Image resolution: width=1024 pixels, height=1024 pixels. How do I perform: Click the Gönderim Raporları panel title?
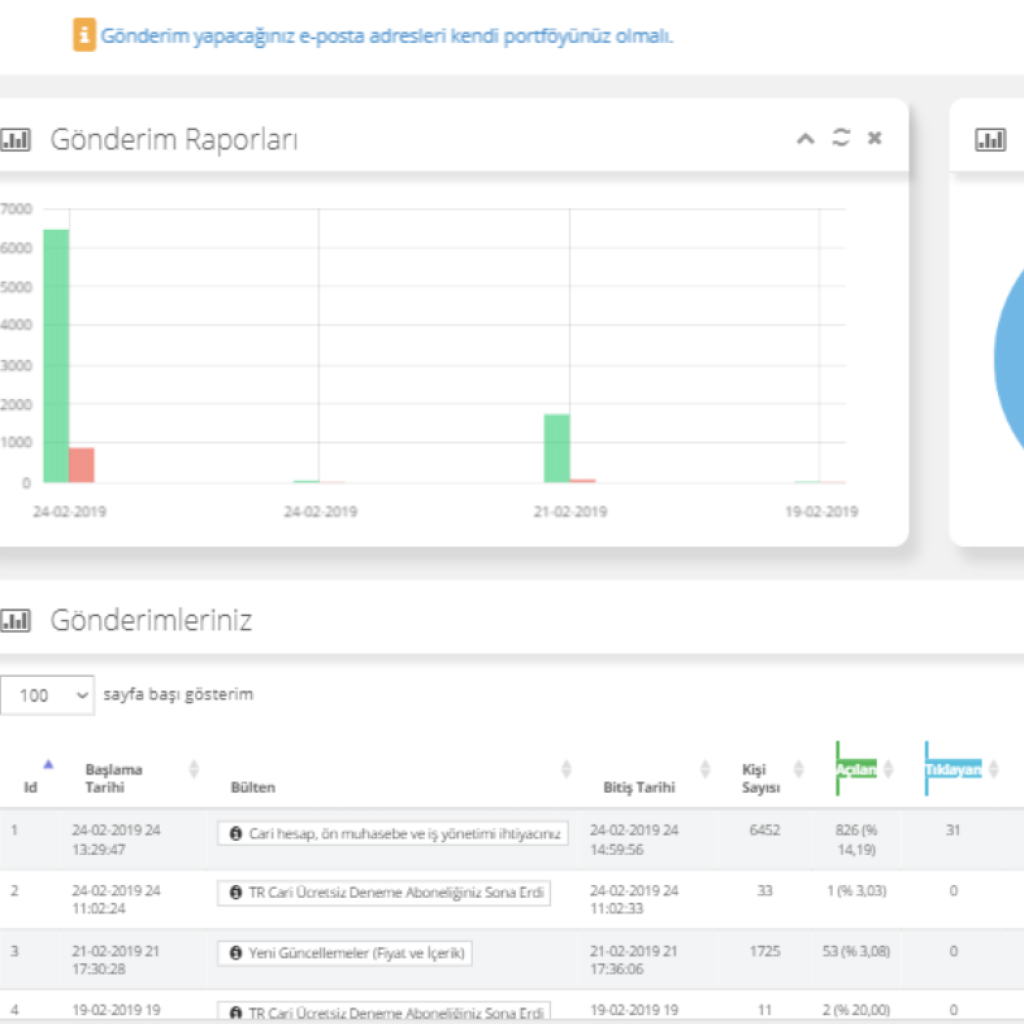click(x=174, y=139)
